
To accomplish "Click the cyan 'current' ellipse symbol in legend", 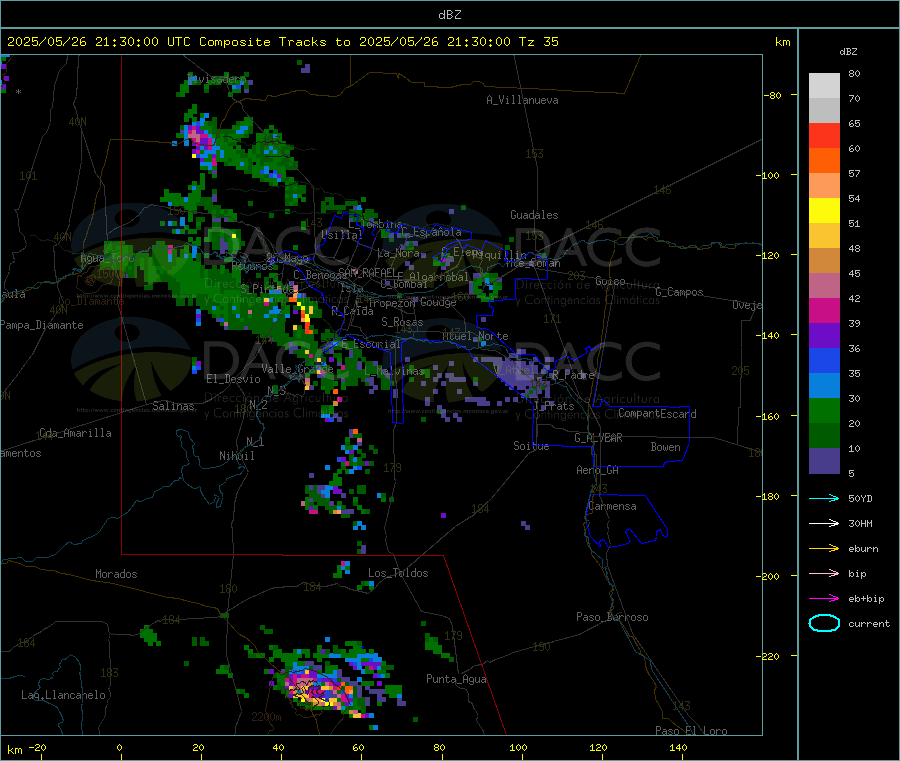I will pos(824,623).
